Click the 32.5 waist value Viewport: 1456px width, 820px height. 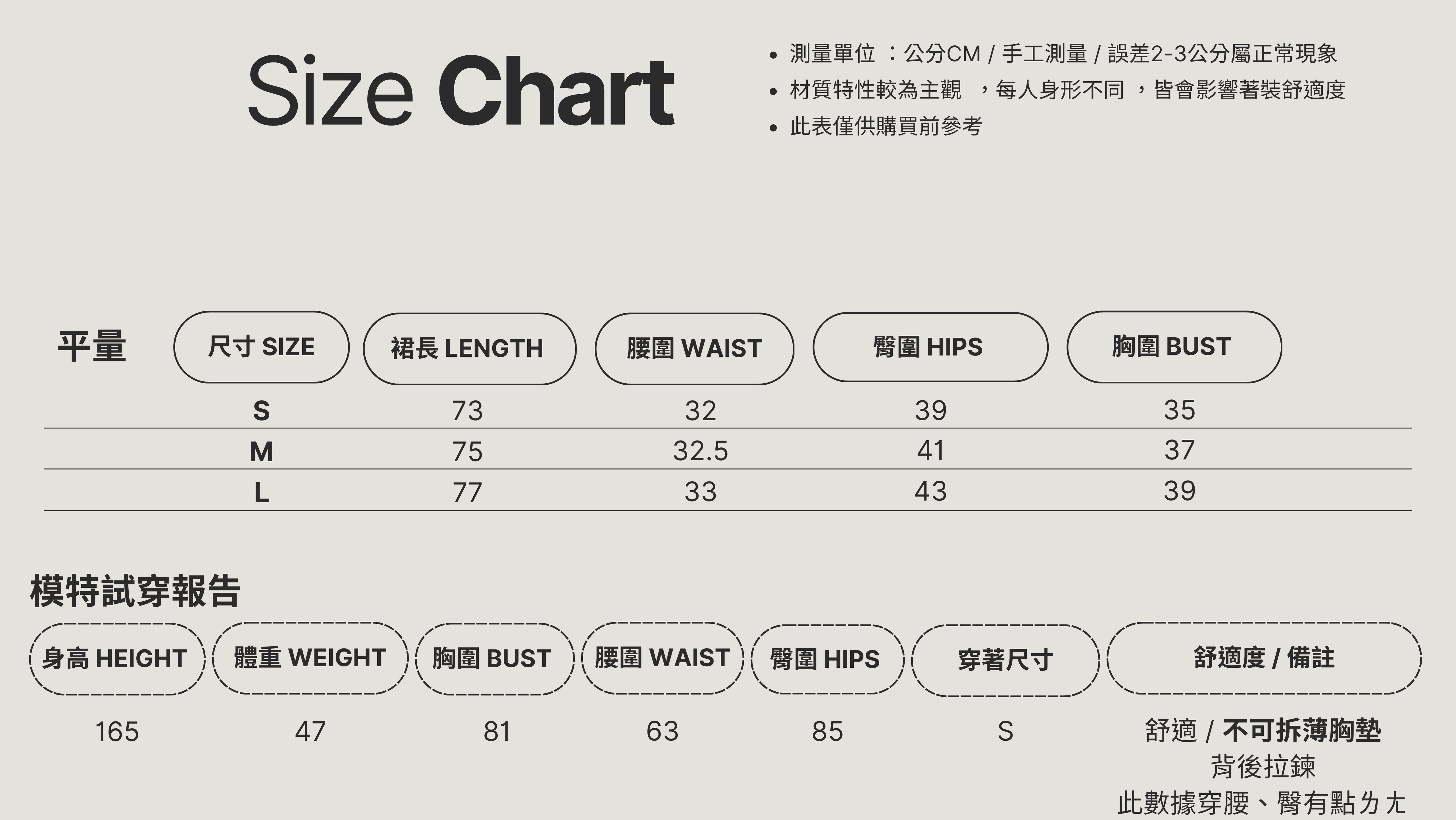[700, 452]
